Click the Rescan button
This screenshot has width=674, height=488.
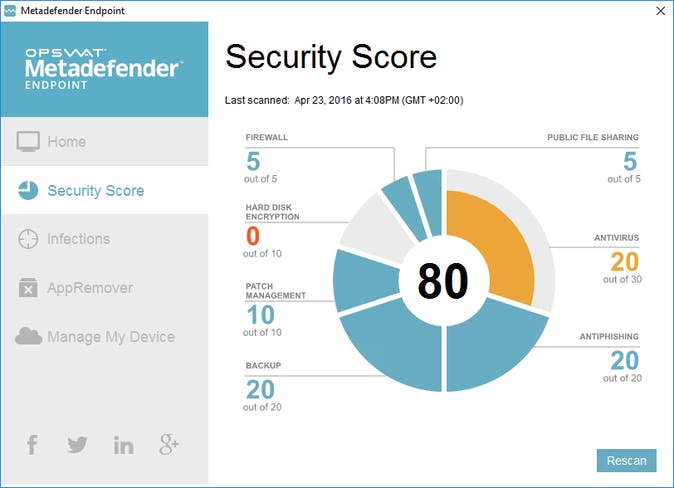pyautogui.click(x=626, y=460)
